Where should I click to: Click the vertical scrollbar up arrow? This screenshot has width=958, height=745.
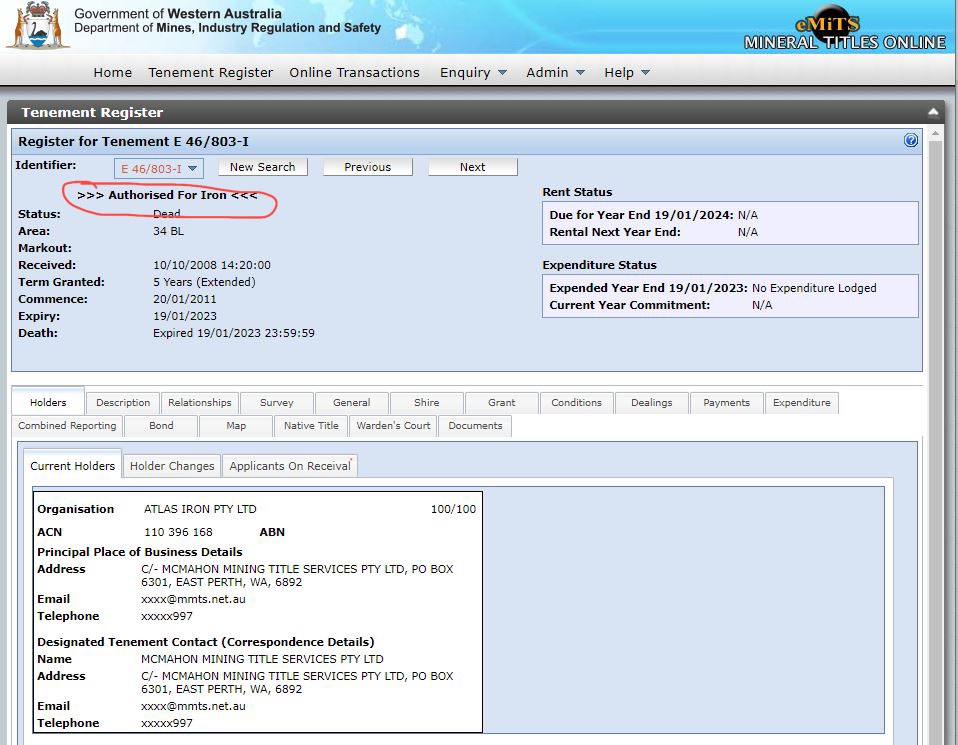click(x=935, y=133)
